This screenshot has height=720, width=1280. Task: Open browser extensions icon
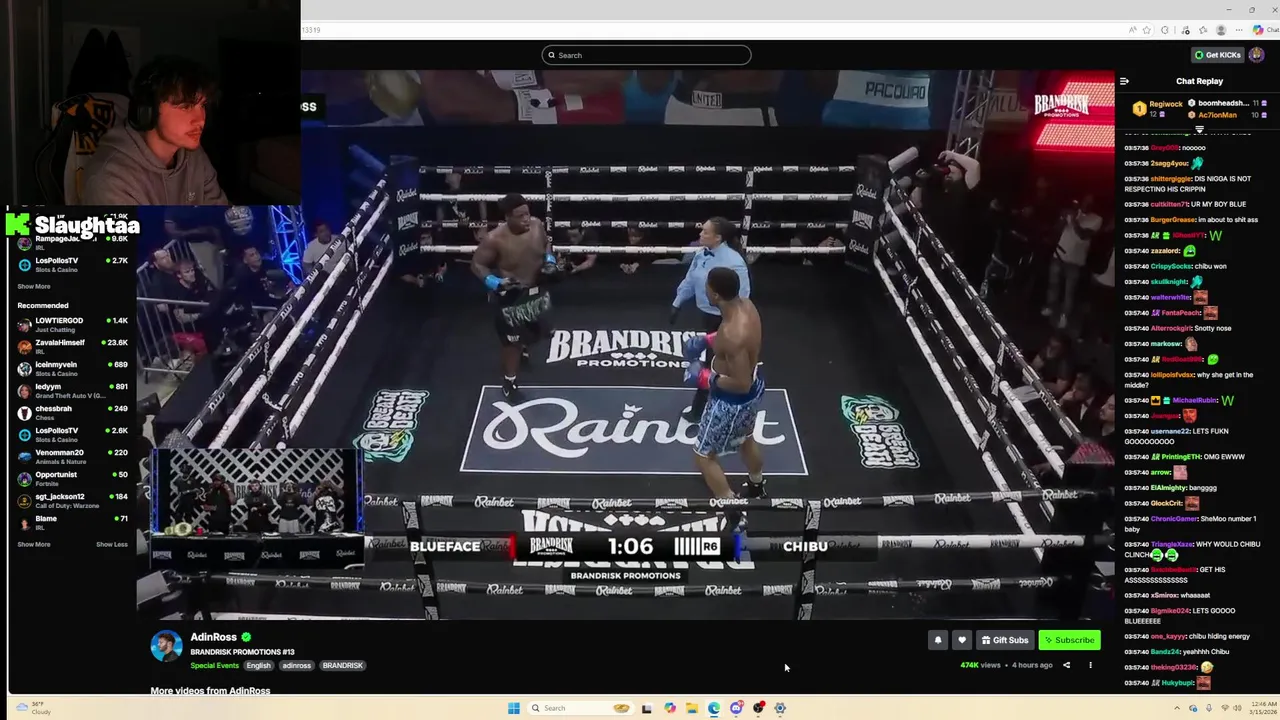[x=1165, y=30]
